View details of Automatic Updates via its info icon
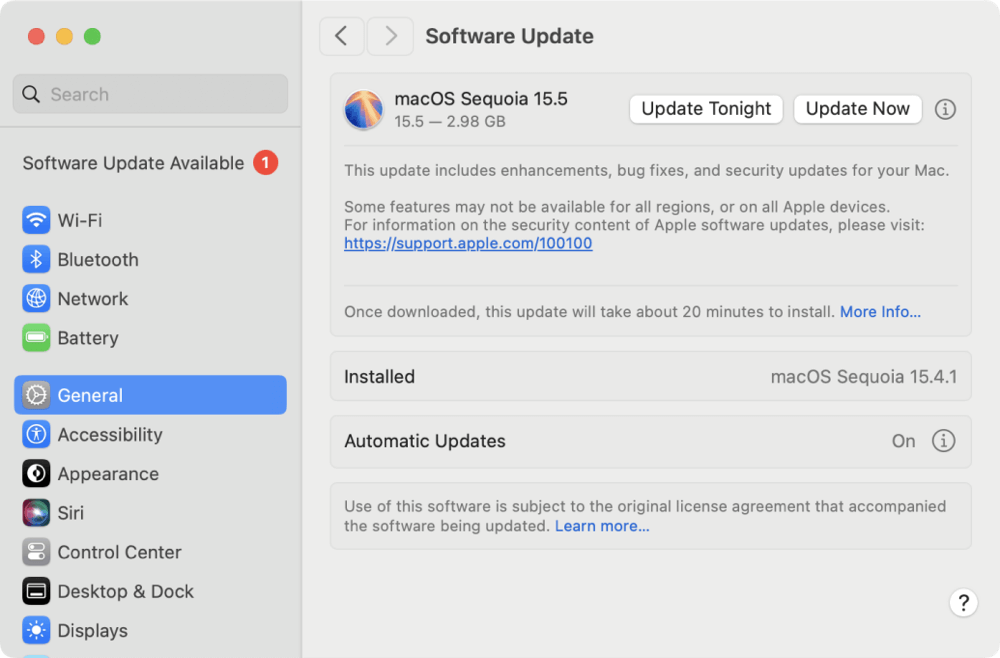This screenshot has width=1000, height=658. click(945, 441)
